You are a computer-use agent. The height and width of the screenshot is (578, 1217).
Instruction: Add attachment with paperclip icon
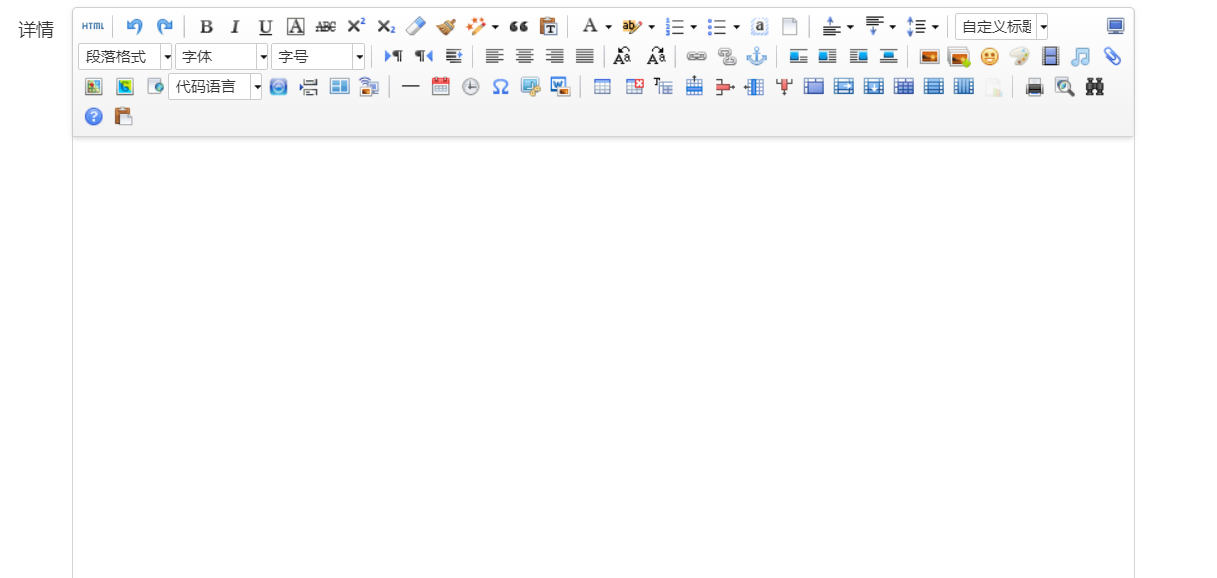pyautogui.click(x=1112, y=57)
